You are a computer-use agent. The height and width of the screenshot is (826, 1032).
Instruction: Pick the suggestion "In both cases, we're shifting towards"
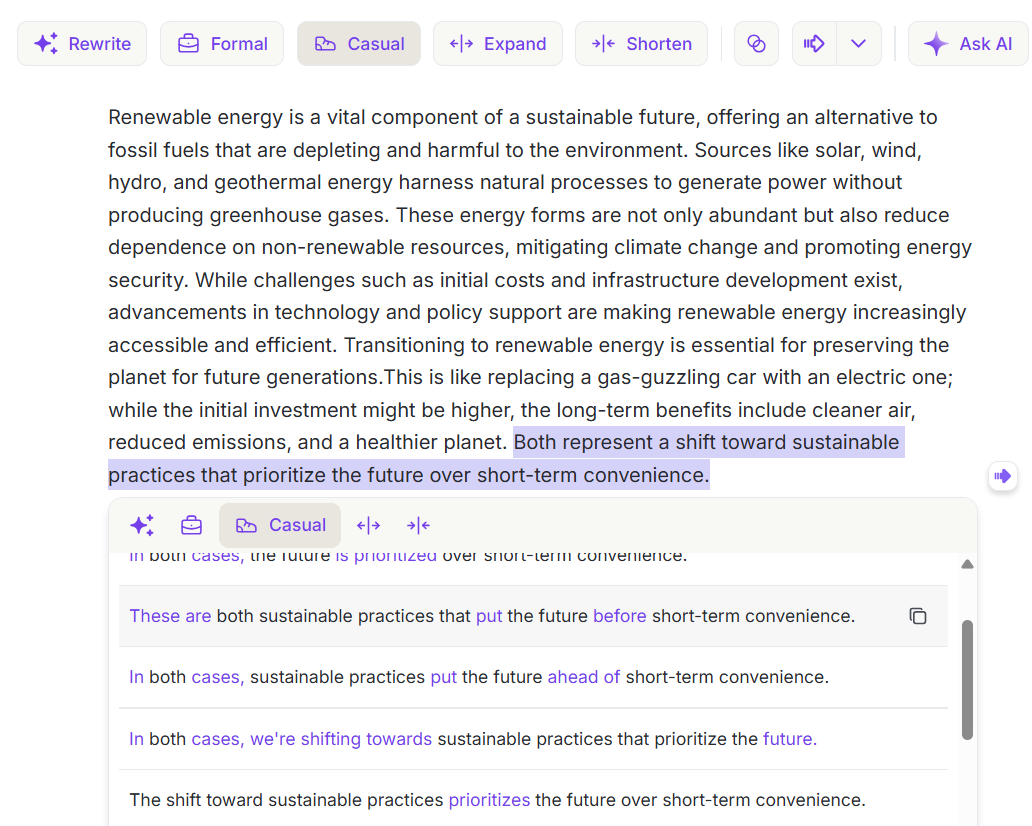click(473, 739)
